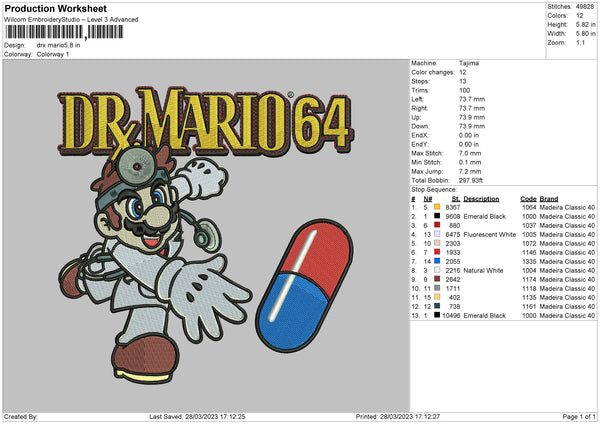
Task: Click the 'Code' column header
Action: pyautogui.click(x=528, y=199)
